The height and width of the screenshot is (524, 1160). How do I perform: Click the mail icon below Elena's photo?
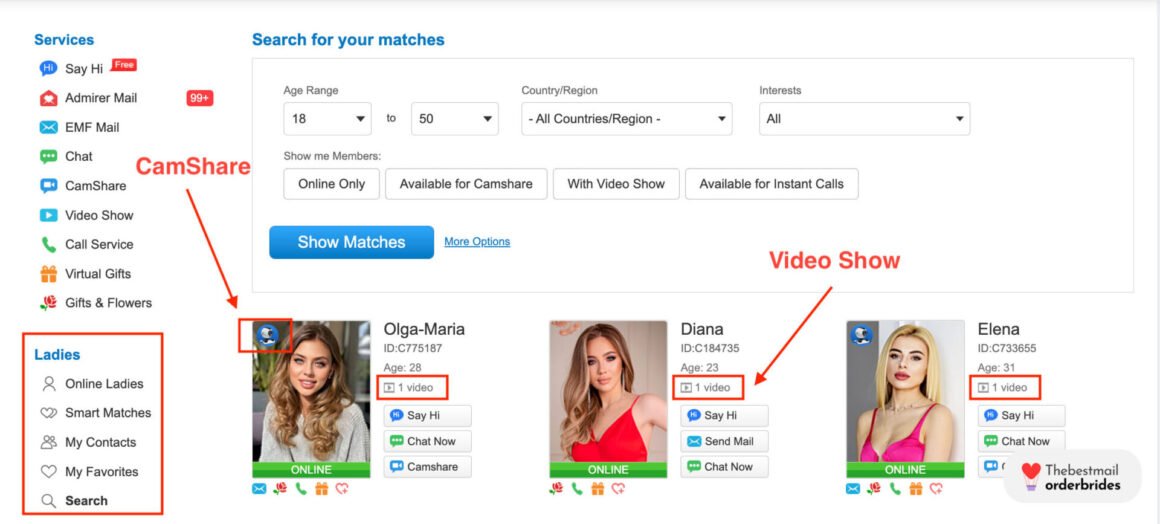(853, 488)
